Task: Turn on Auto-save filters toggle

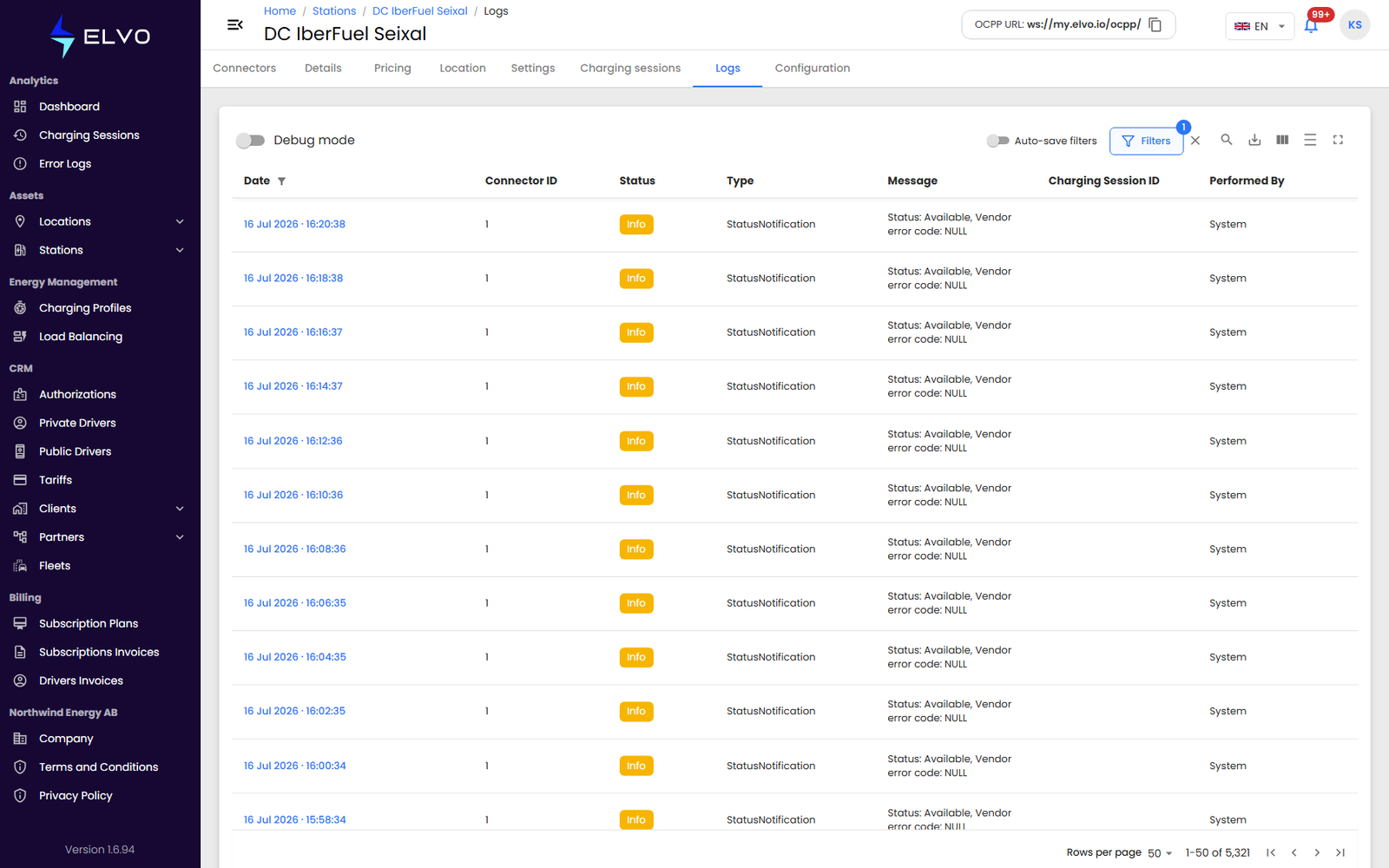Action: [x=997, y=141]
